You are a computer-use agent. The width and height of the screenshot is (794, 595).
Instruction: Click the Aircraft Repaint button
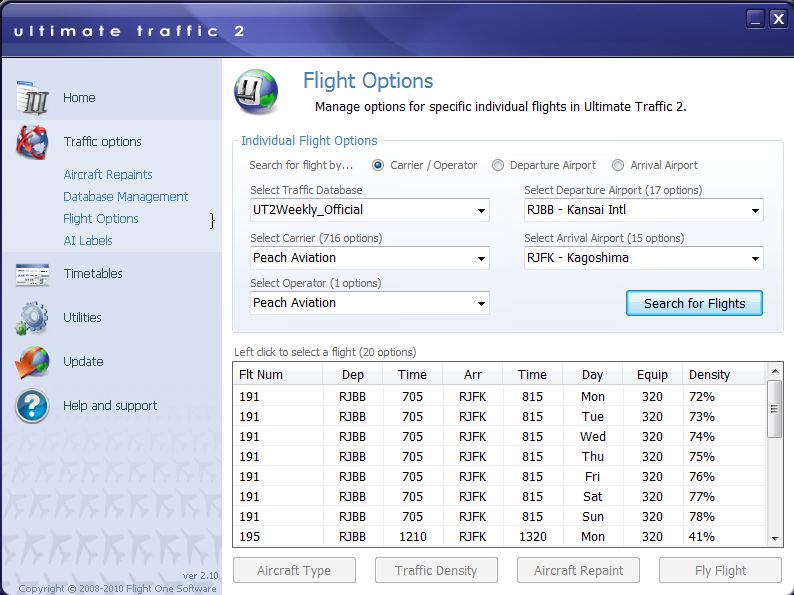pyautogui.click(x=578, y=571)
